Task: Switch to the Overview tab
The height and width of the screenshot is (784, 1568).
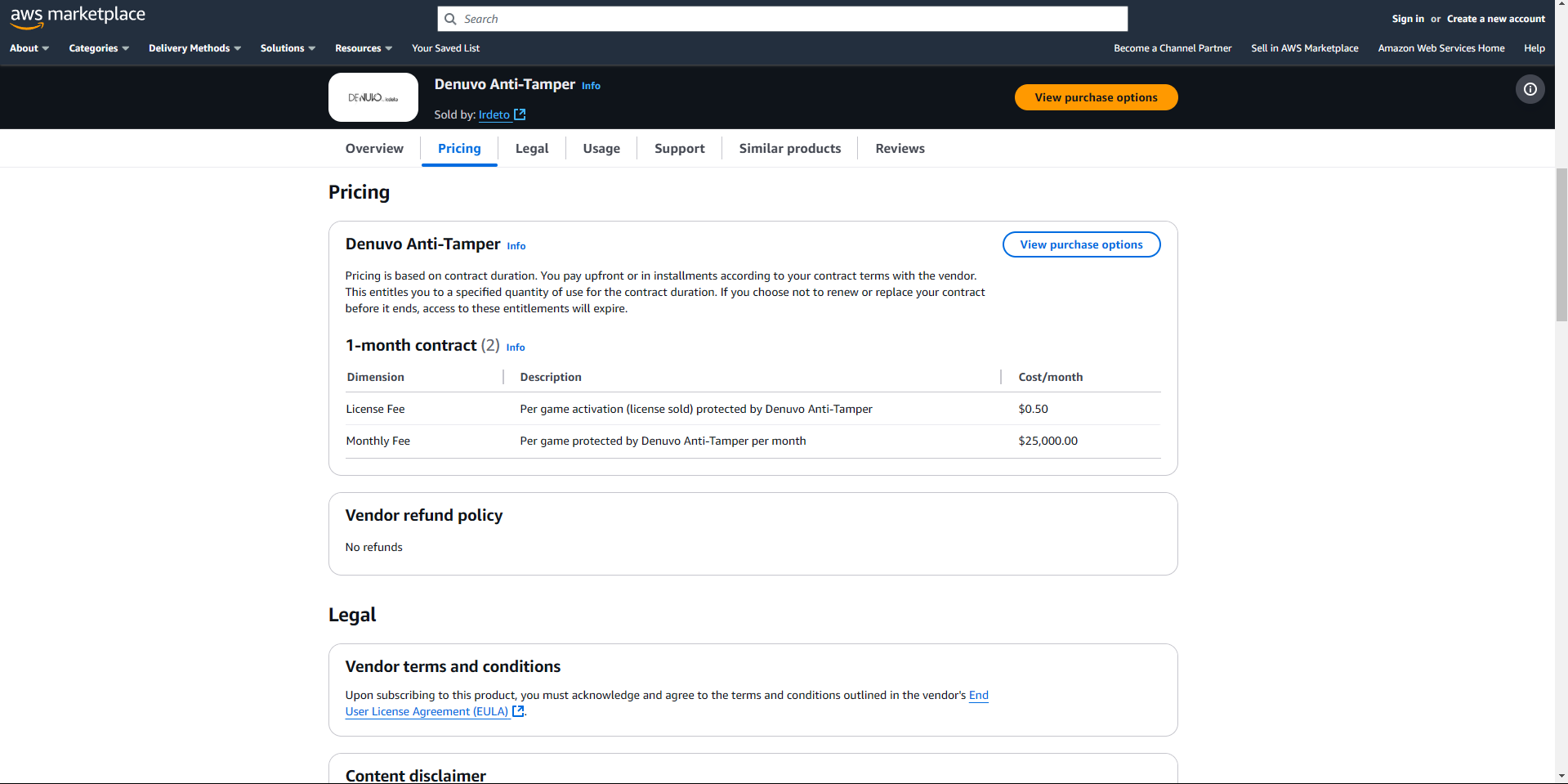Action: tap(374, 148)
